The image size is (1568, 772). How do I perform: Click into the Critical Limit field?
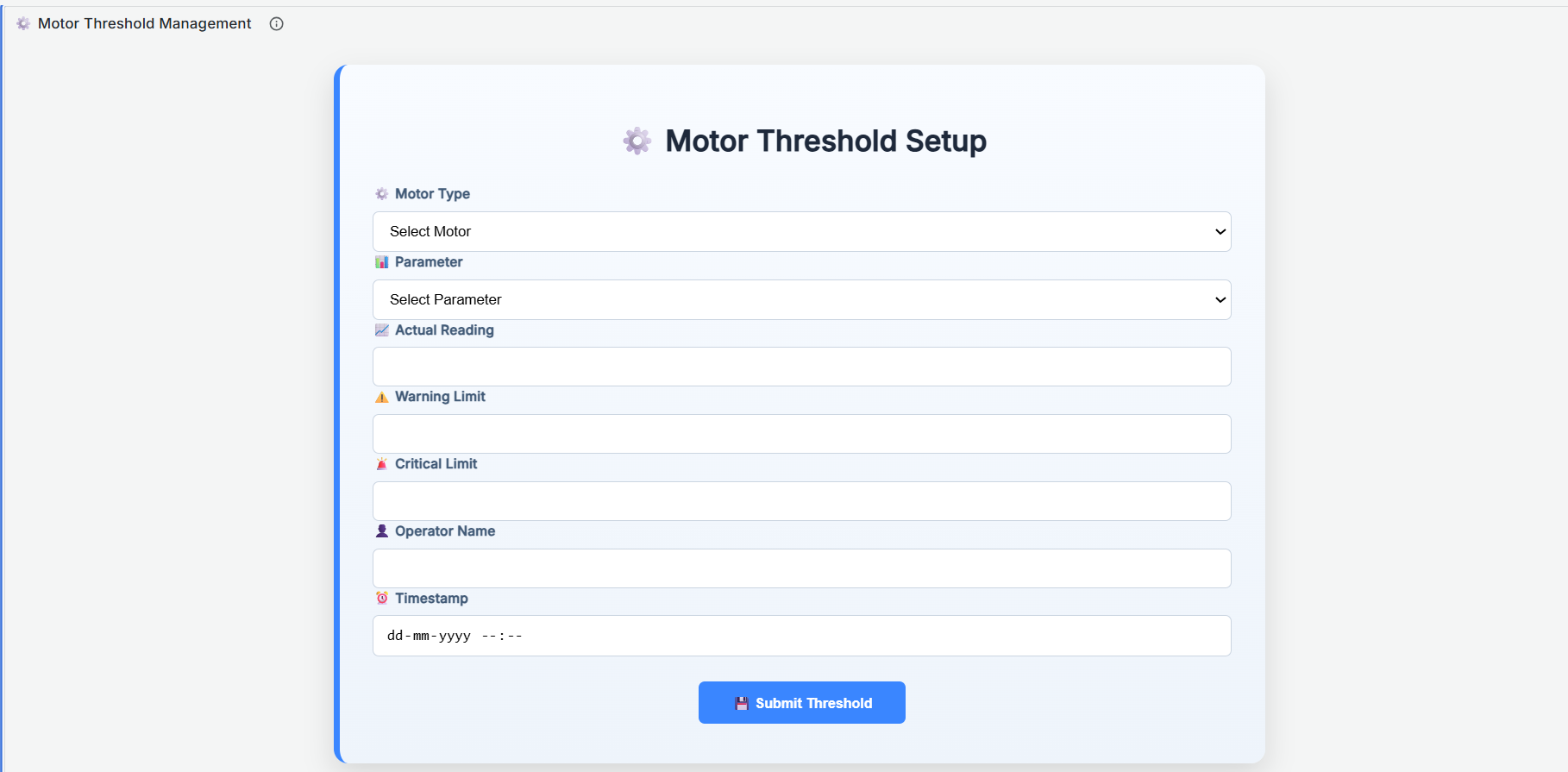pyautogui.click(x=801, y=501)
